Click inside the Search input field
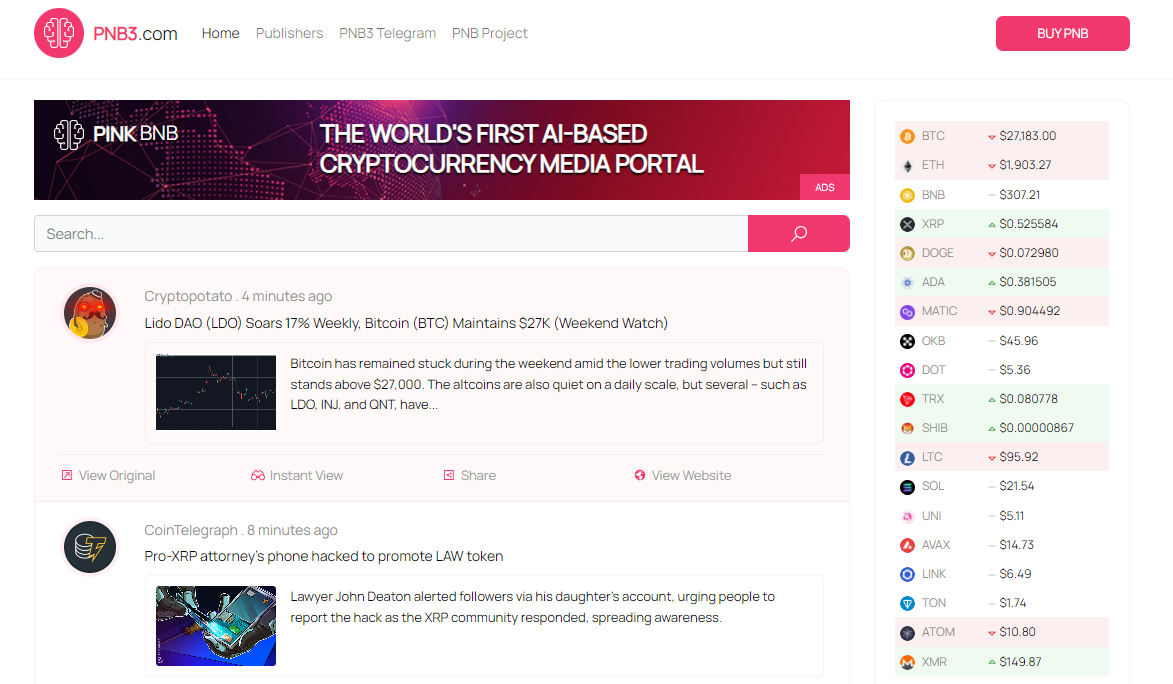 [x=390, y=233]
